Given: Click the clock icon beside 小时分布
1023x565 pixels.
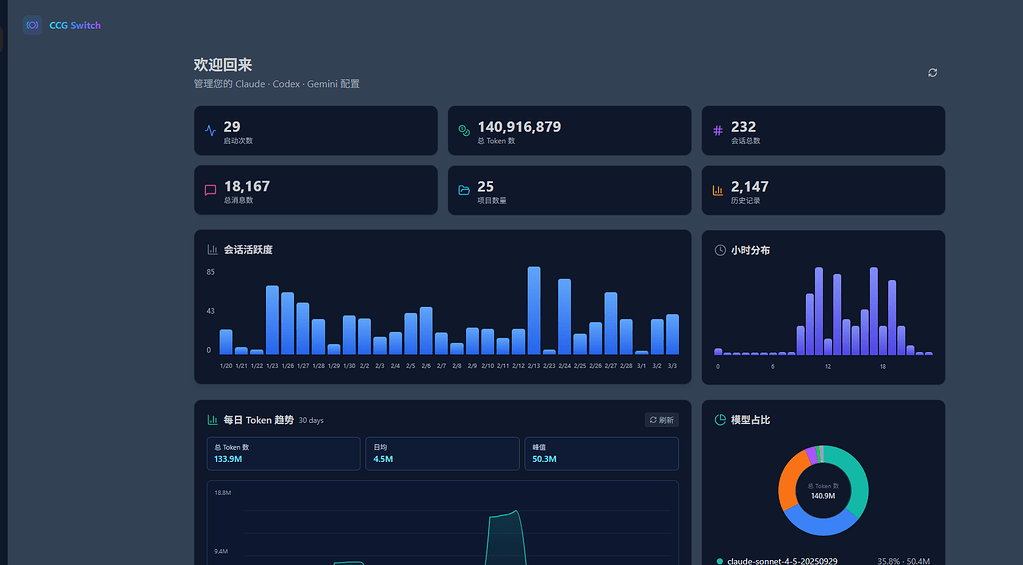Looking at the screenshot, I should (x=720, y=250).
